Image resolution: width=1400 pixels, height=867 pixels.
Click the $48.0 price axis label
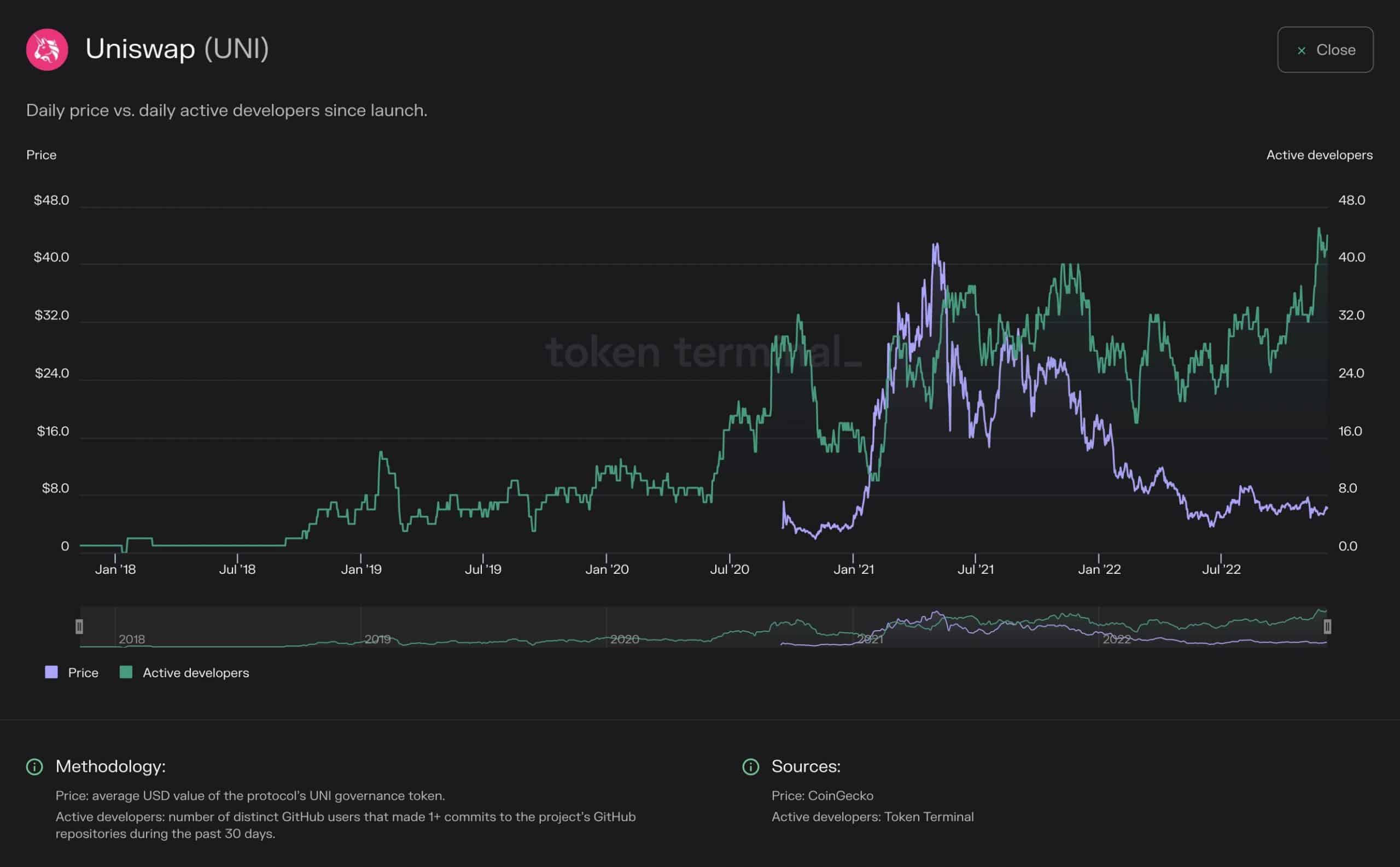pos(51,200)
